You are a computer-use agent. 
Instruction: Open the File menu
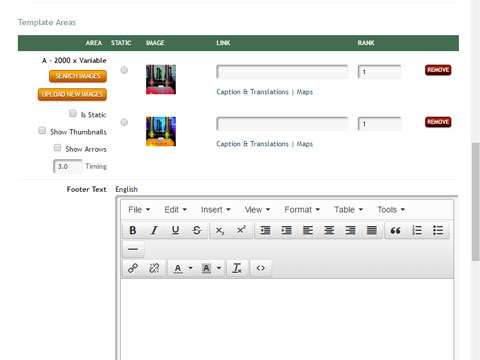click(x=139, y=210)
